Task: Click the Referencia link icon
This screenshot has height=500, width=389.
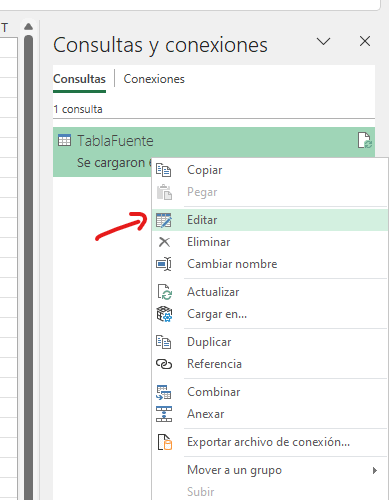Action: pyautogui.click(x=164, y=364)
